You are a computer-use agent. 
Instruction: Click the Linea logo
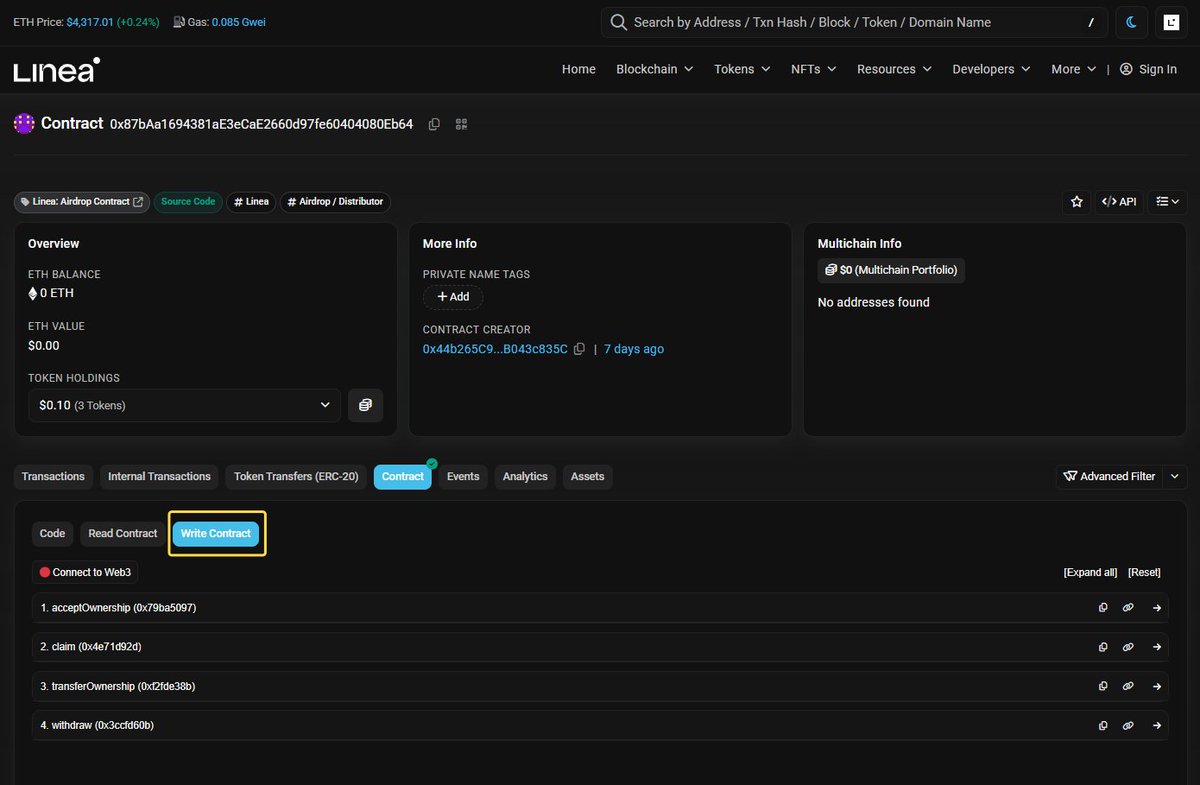point(56,70)
